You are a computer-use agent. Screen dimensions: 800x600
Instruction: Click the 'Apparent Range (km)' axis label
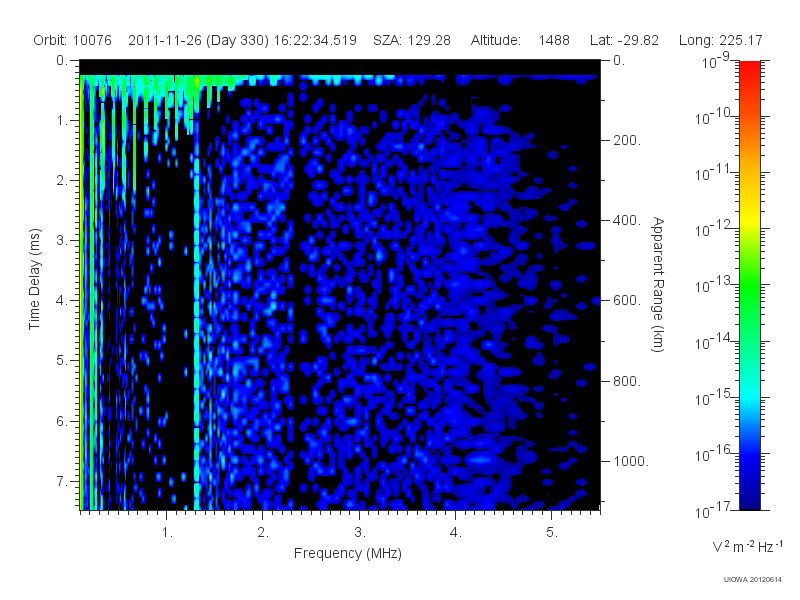(658, 284)
